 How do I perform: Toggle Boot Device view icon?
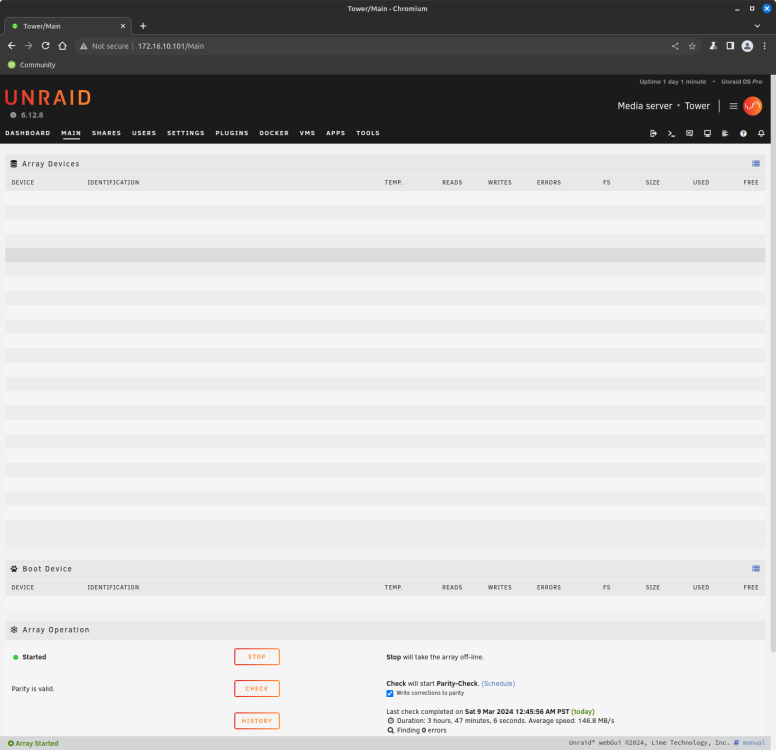pyautogui.click(x=756, y=569)
